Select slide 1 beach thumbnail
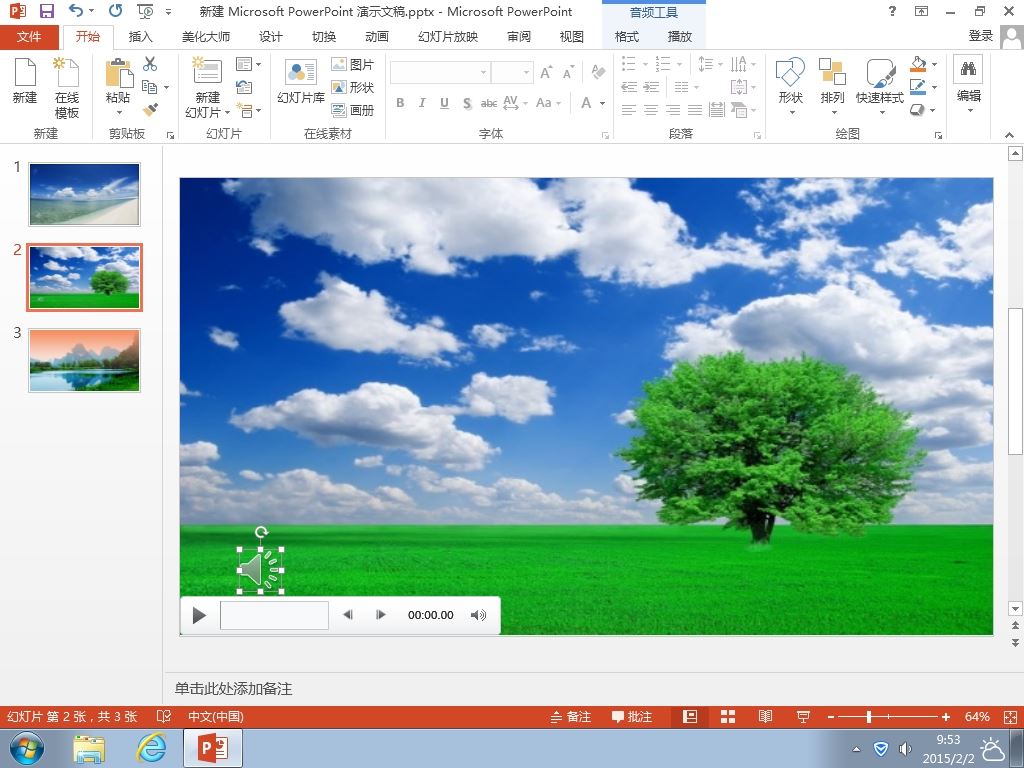 tap(84, 194)
